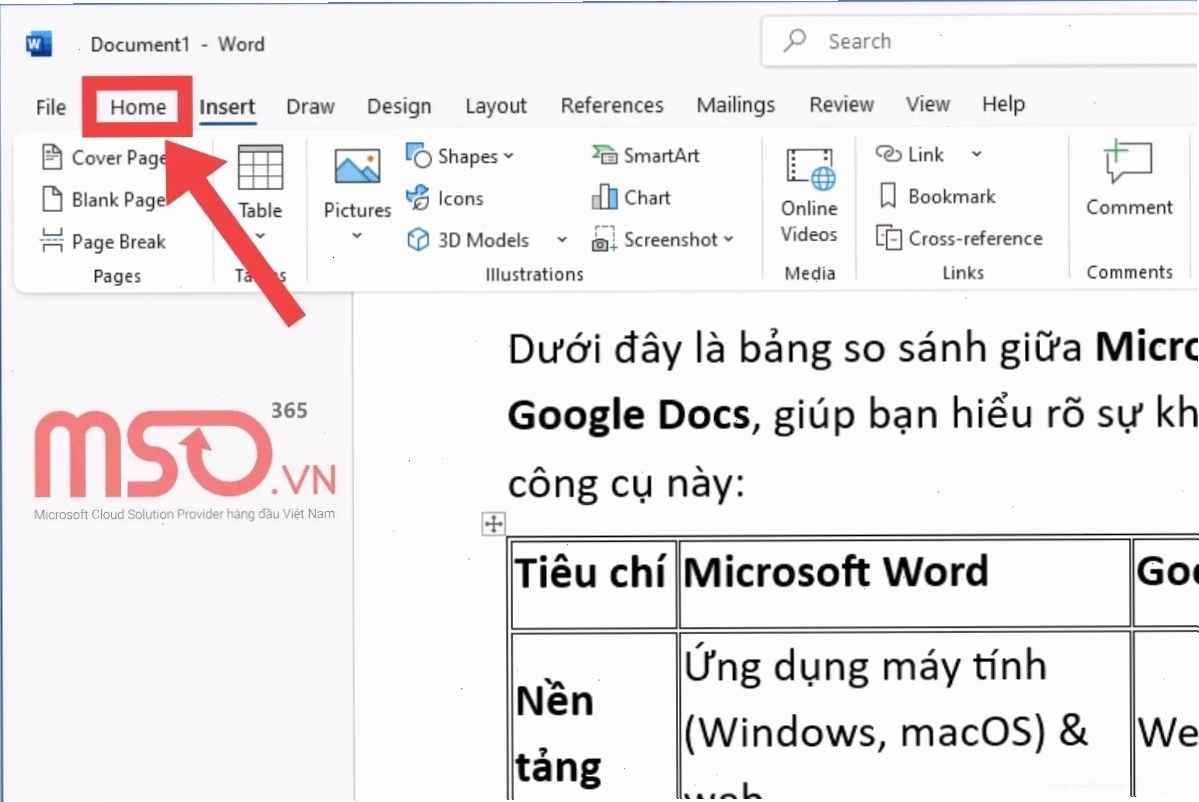The width and height of the screenshot is (1199, 802).
Task: Click the Table grid icon
Action: (260, 167)
